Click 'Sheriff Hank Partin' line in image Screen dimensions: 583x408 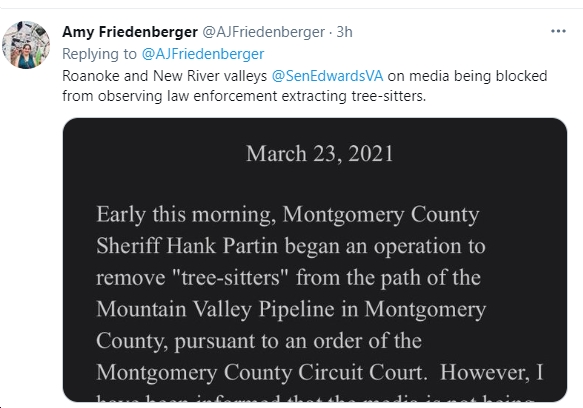coord(291,246)
